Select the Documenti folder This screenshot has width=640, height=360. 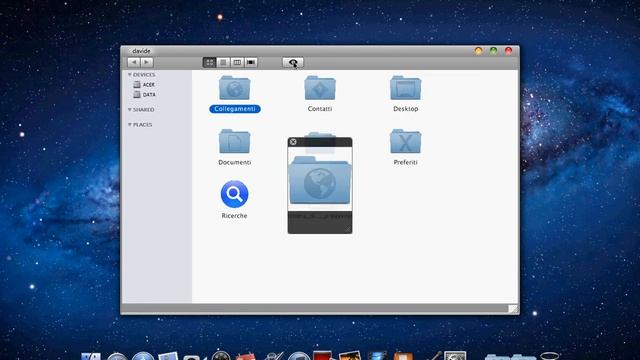pos(234,147)
